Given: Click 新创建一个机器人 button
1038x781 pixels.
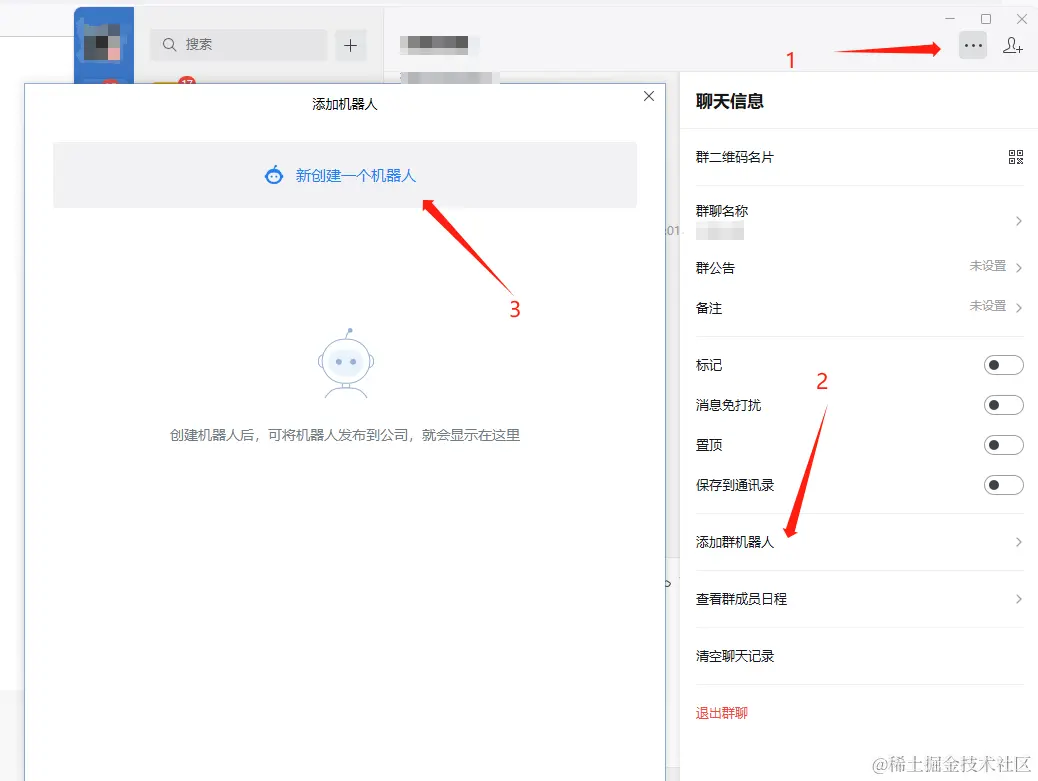Looking at the screenshot, I should coord(345,175).
